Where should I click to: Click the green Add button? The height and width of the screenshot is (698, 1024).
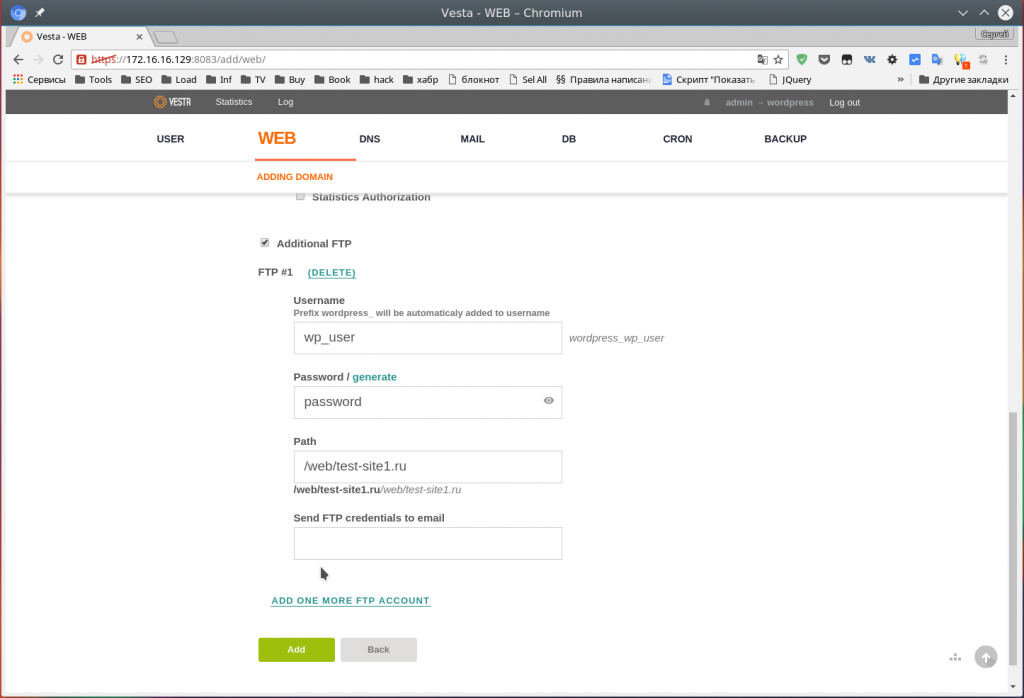click(296, 649)
